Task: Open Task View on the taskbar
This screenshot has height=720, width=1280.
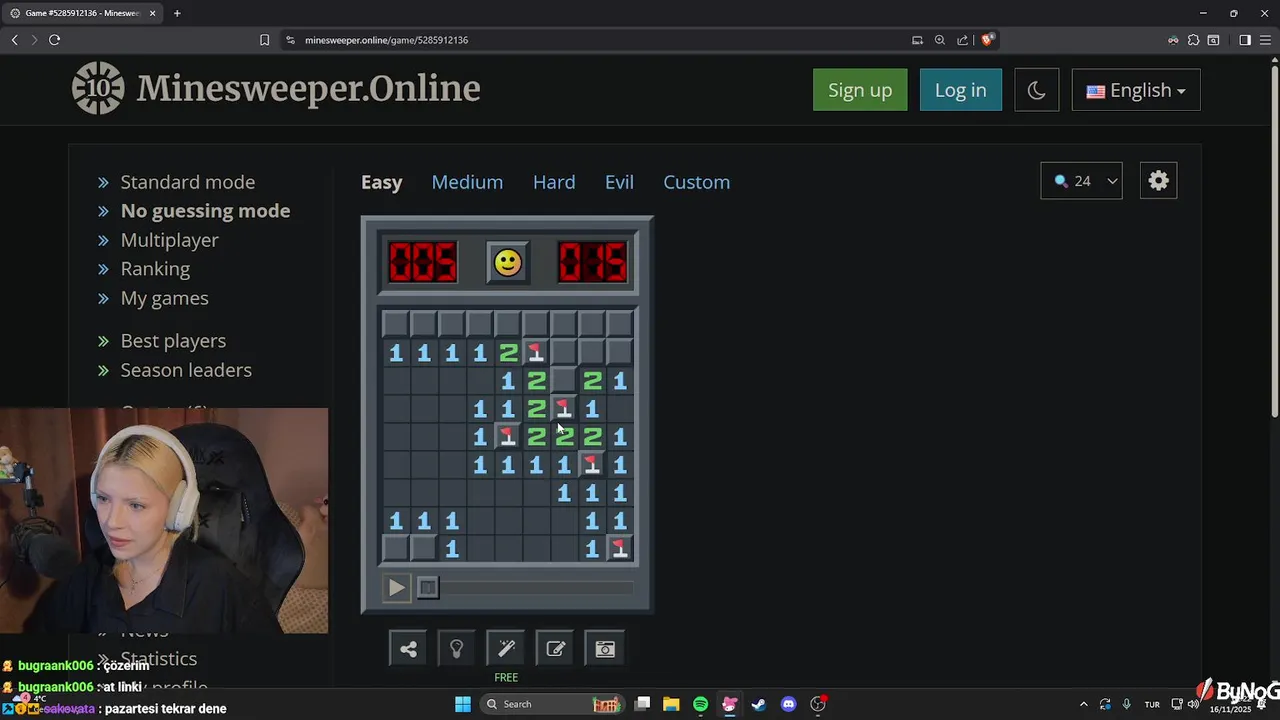Action: click(643, 704)
